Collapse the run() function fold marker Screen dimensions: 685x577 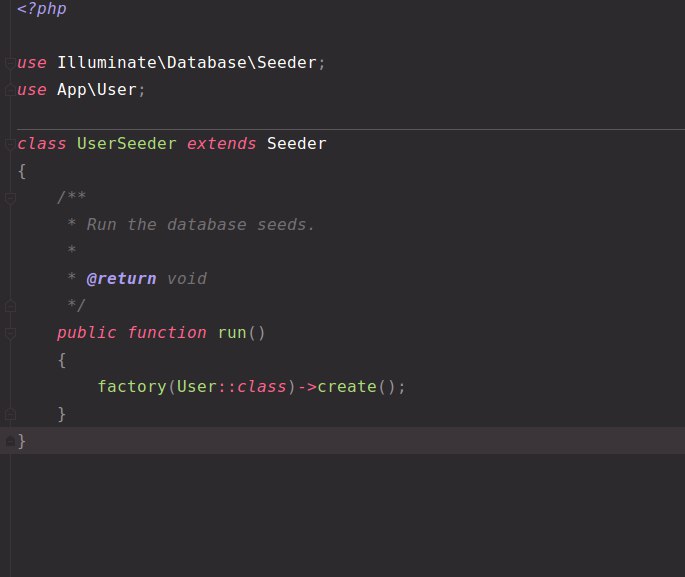pyautogui.click(x=10, y=334)
